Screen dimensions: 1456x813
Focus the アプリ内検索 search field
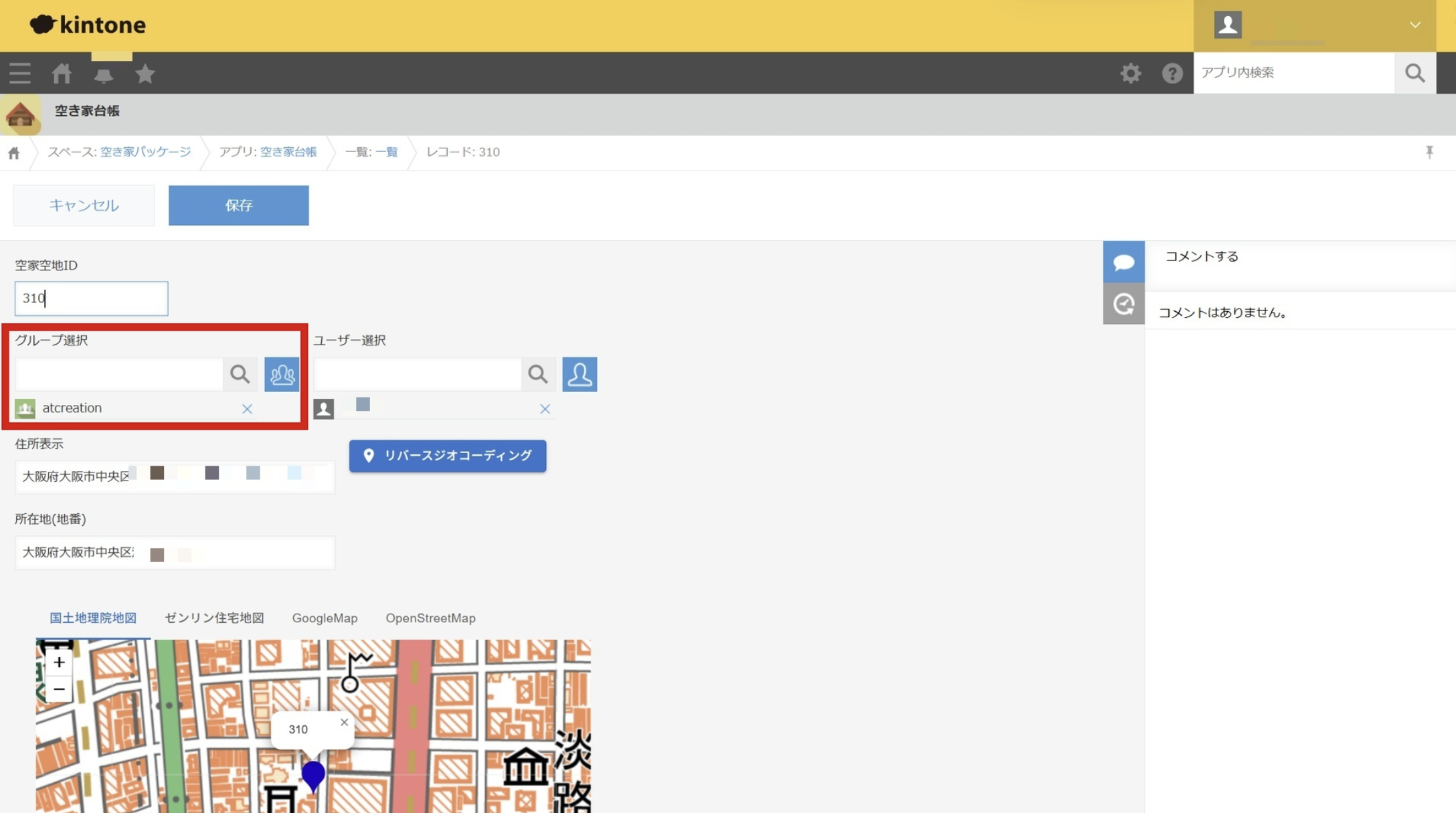coord(1293,73)
